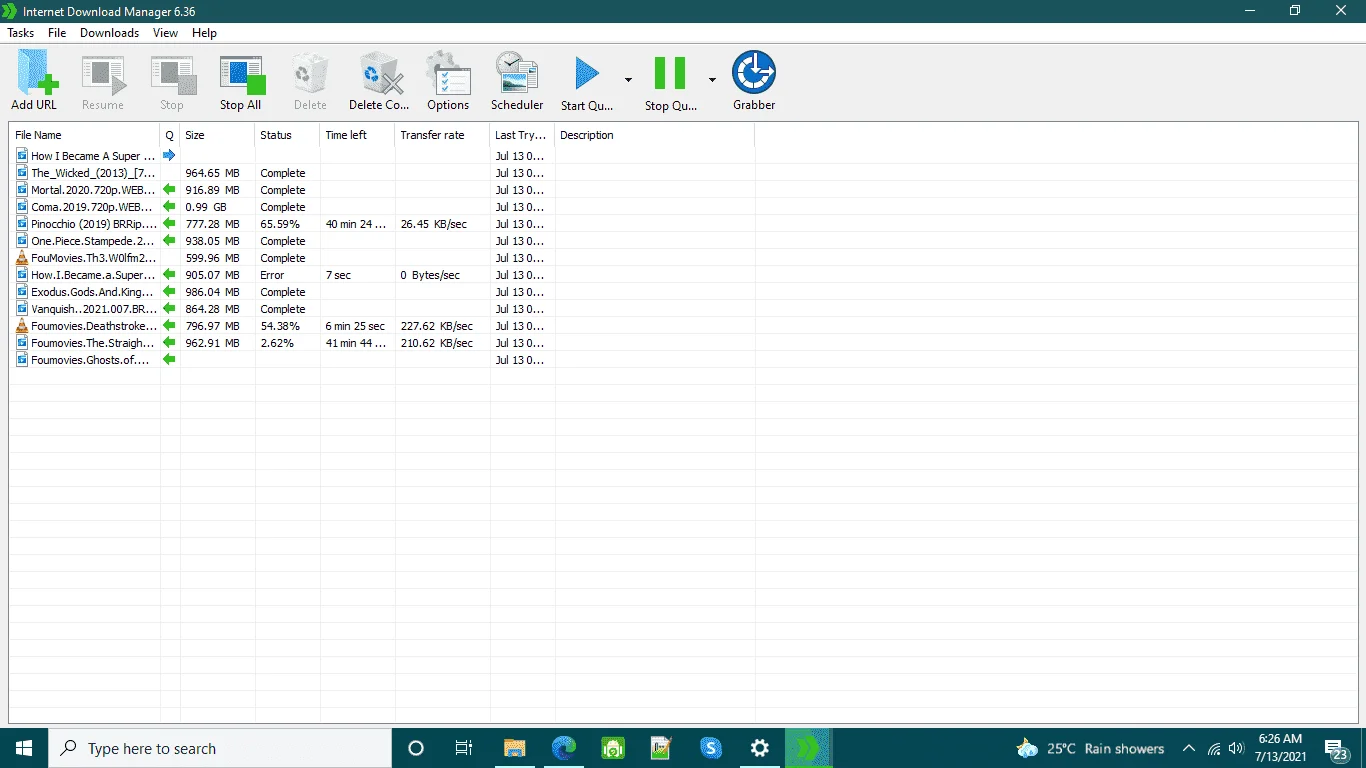Click the Start Queue play icon
The height and width of the screenshot is (768, 1366).
[x=586, y=74]
